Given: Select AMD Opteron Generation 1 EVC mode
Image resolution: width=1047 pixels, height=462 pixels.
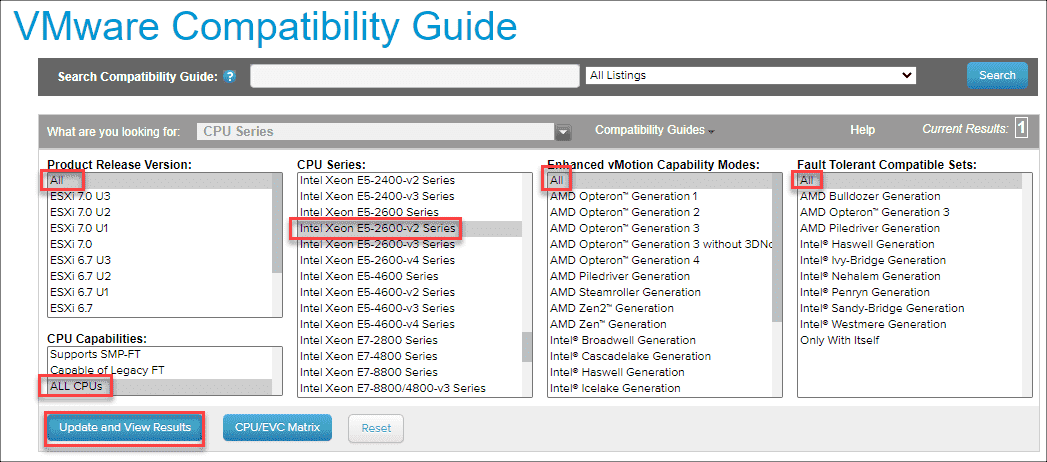Looking at the screenshot, I should 659,196.
